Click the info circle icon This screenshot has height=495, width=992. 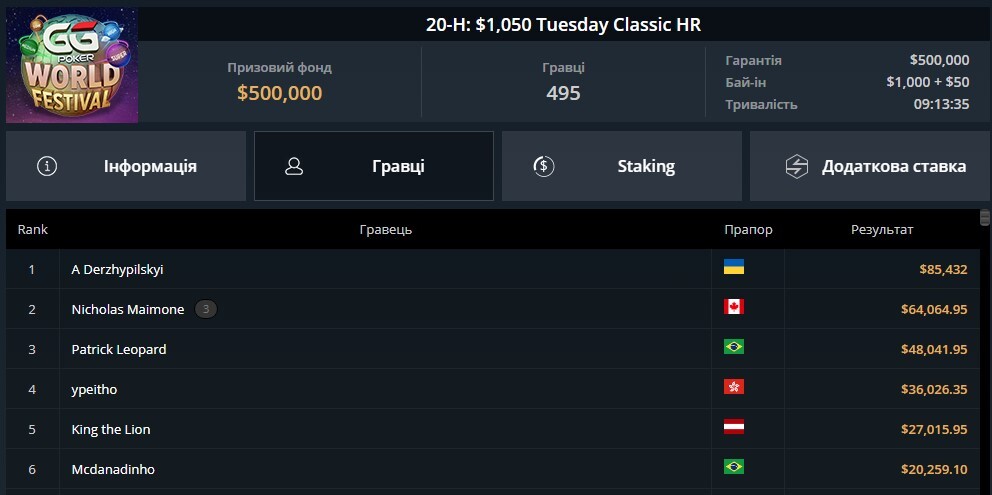47,166
